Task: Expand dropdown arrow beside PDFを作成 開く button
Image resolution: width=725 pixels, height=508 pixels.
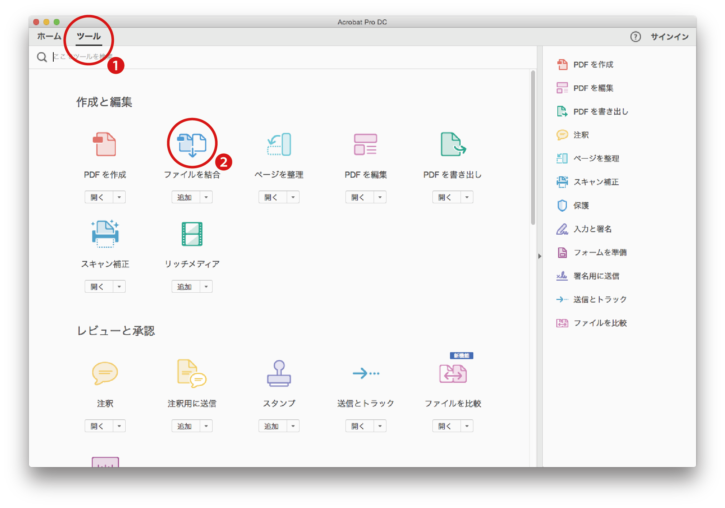Action: tap(119, 198)
